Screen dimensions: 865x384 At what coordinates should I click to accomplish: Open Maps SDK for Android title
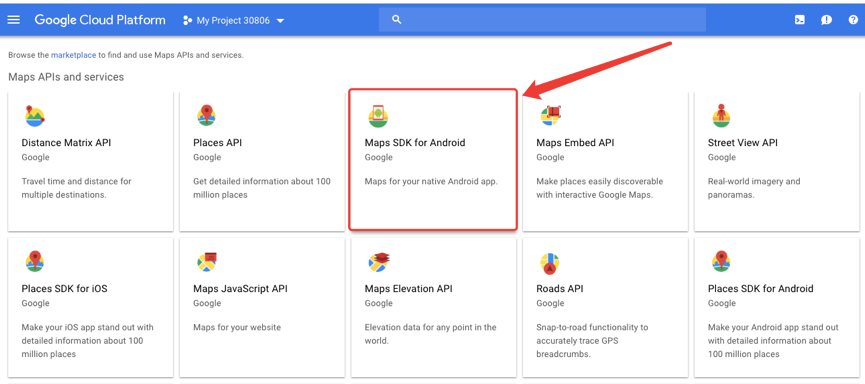point(415,143)
